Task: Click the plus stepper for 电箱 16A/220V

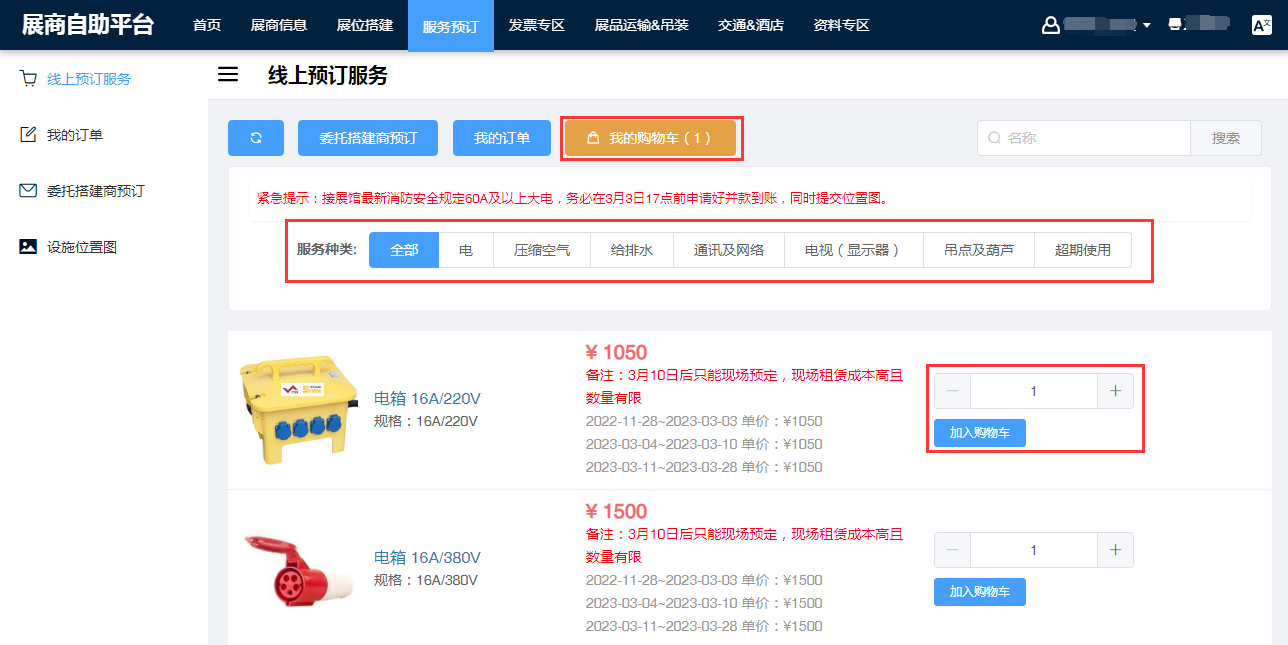Action: tap(1115, 391)
